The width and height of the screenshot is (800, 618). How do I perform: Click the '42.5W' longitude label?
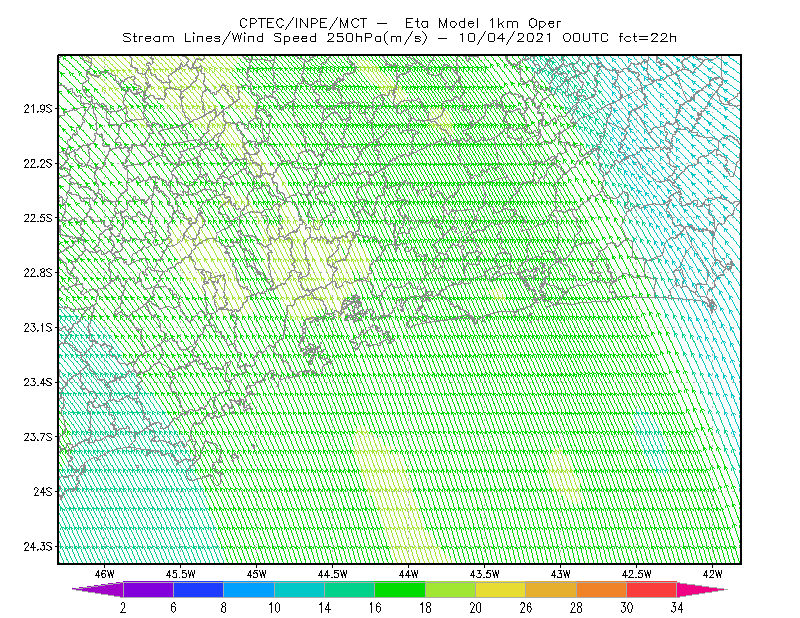pos(637,574)
